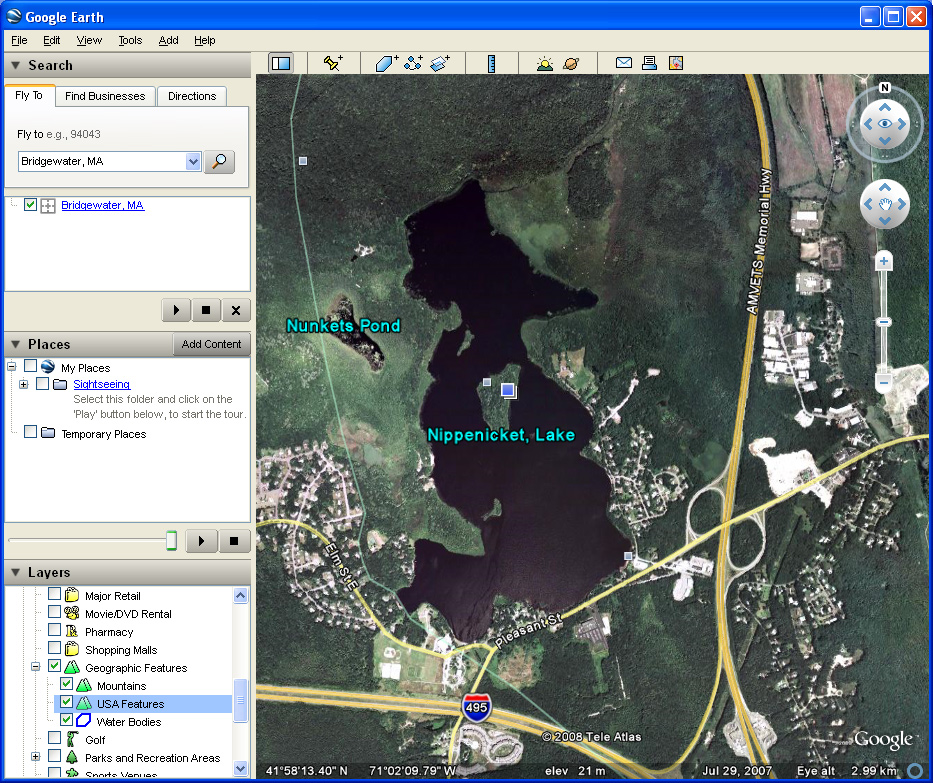Play the search results tour

click(x=176, y=310)
